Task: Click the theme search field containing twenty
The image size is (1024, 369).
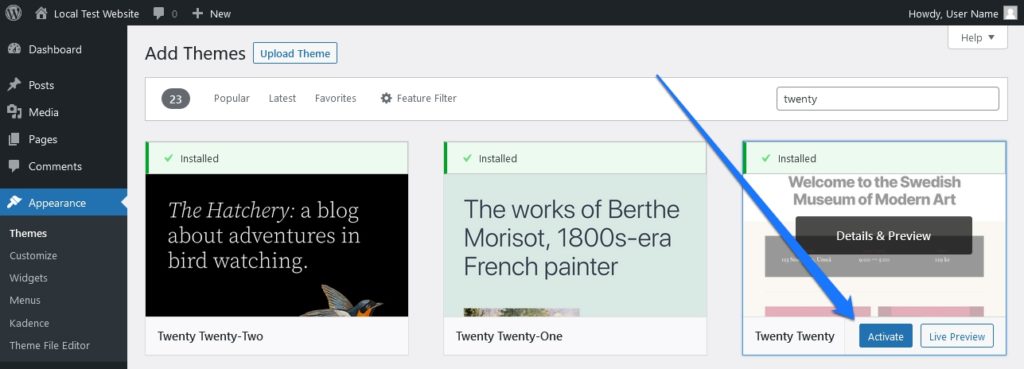Action: [888, 99]
